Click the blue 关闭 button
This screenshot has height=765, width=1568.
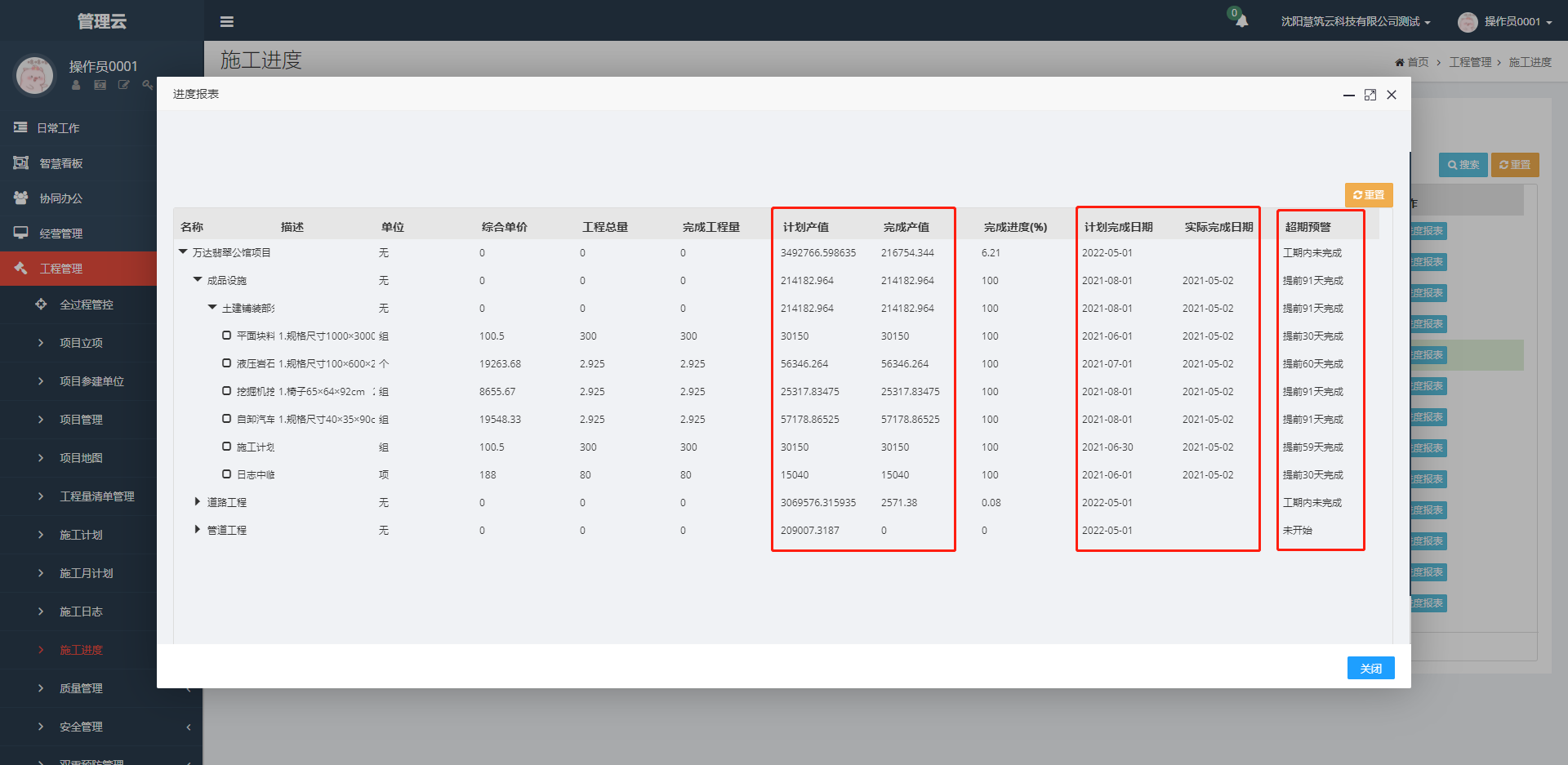1371,668
